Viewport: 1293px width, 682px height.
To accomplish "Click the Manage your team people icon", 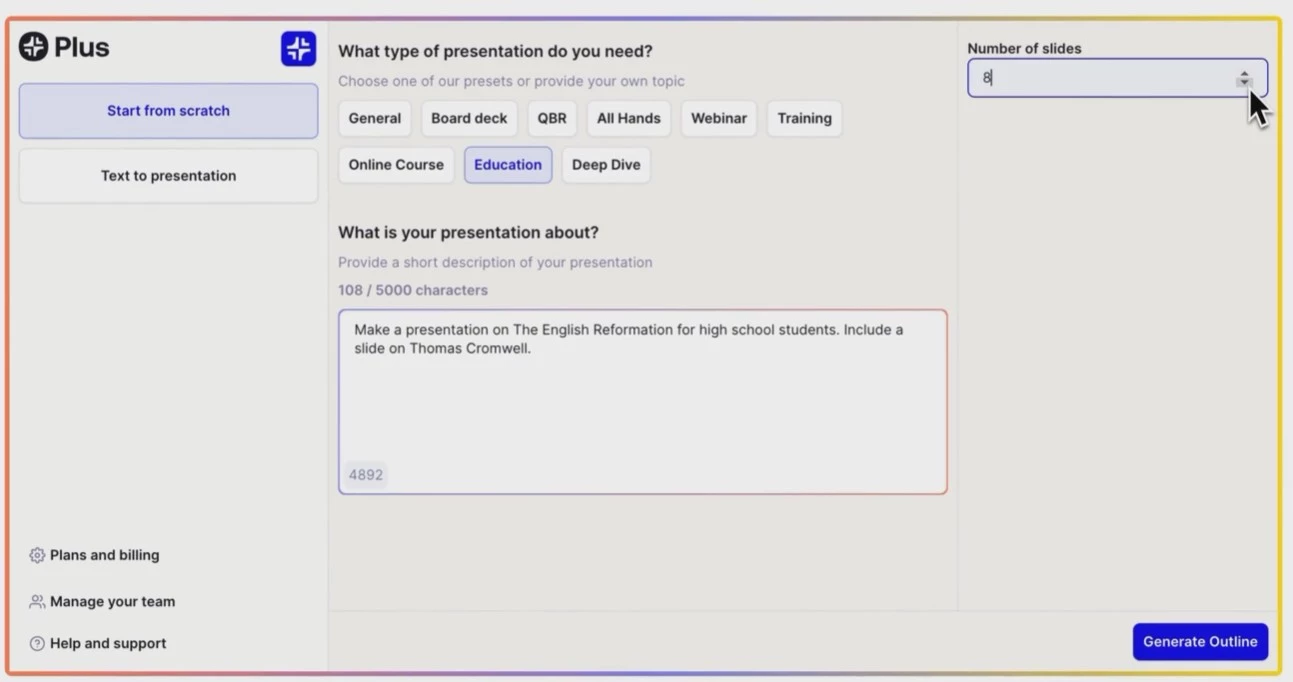I will click(37, 601).
